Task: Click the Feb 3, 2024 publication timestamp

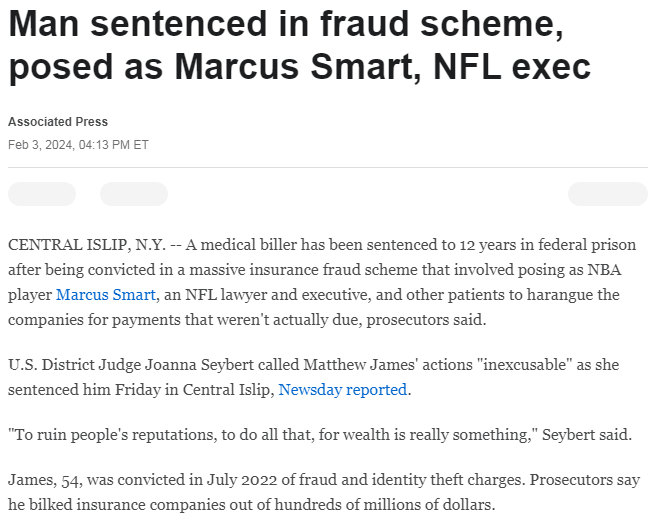Action: coord(78,144)
